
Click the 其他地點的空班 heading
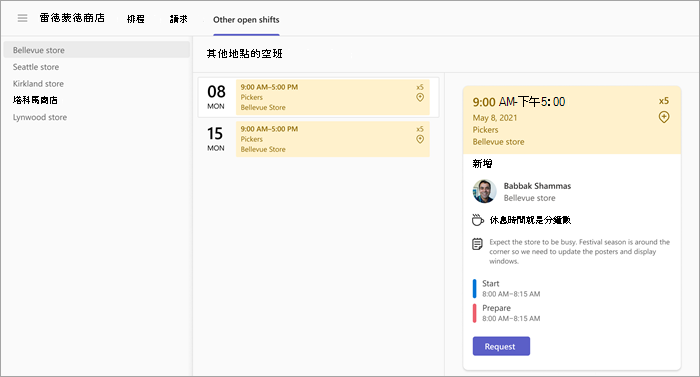pyautogui.click(x=244, y=54)
